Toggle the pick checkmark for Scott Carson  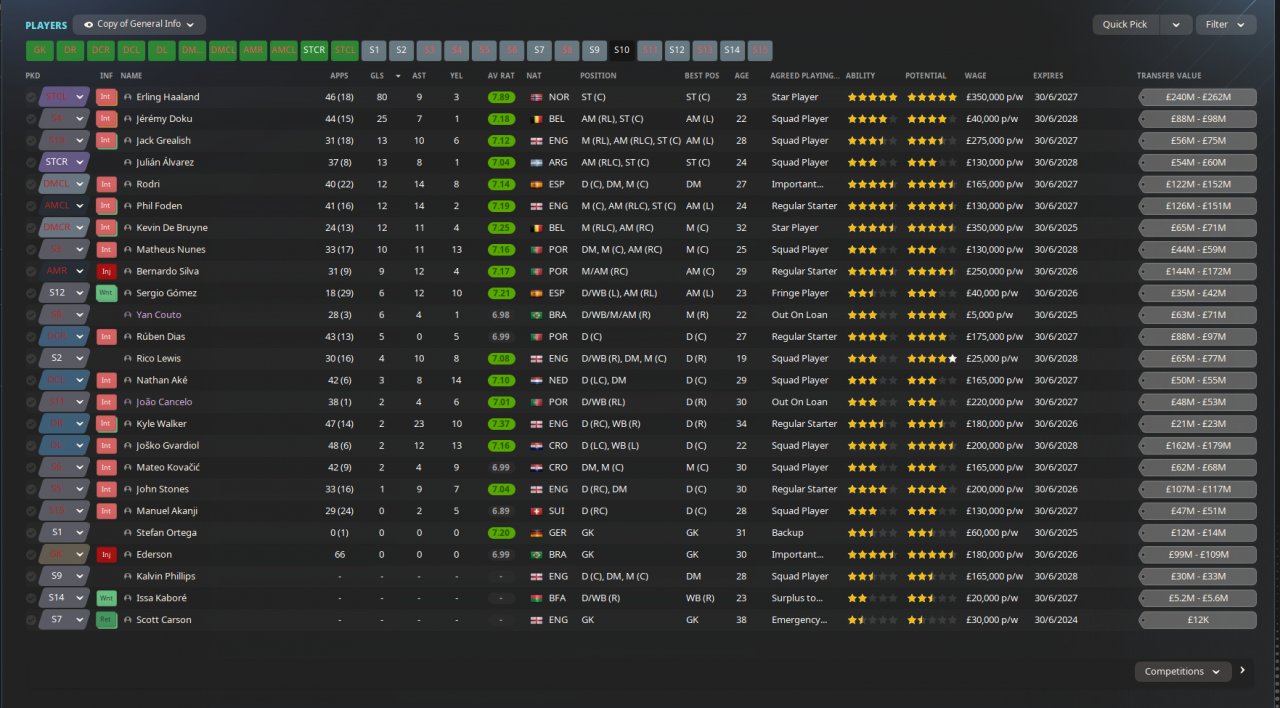[x=31, y=620]
